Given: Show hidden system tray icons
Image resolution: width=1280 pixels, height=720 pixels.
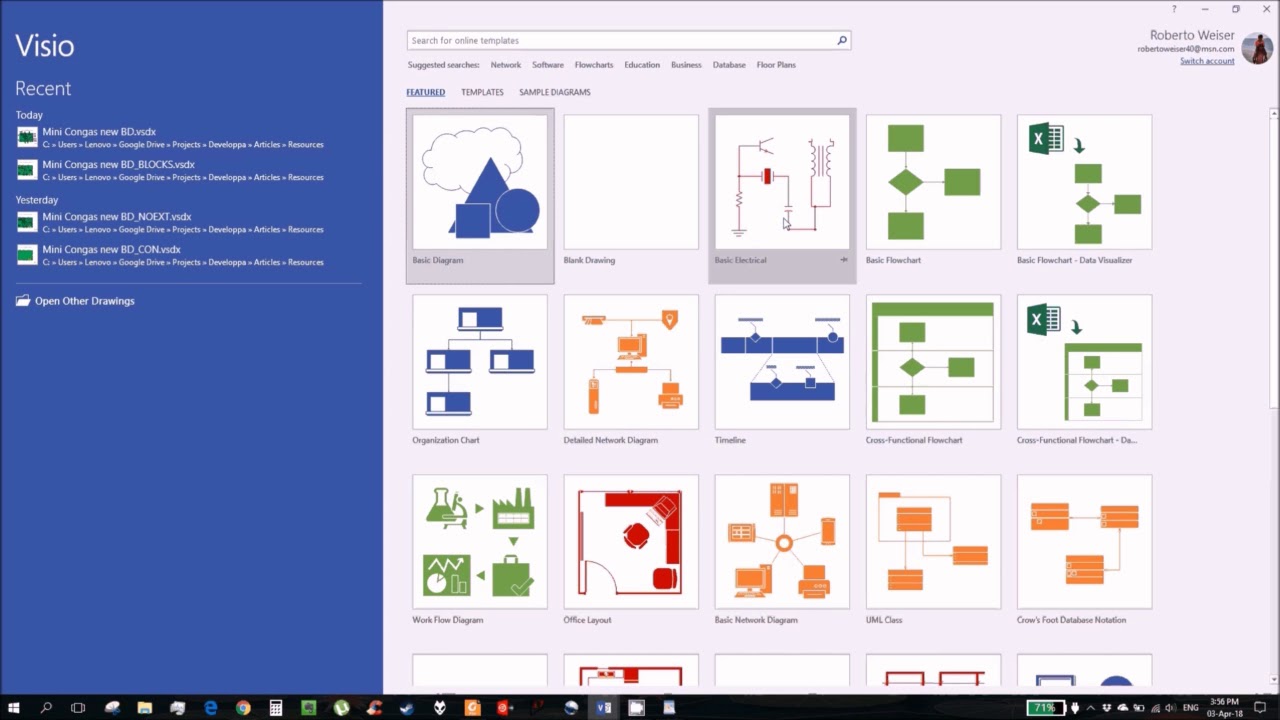Looking at the screenshot, I should 1090,708.
